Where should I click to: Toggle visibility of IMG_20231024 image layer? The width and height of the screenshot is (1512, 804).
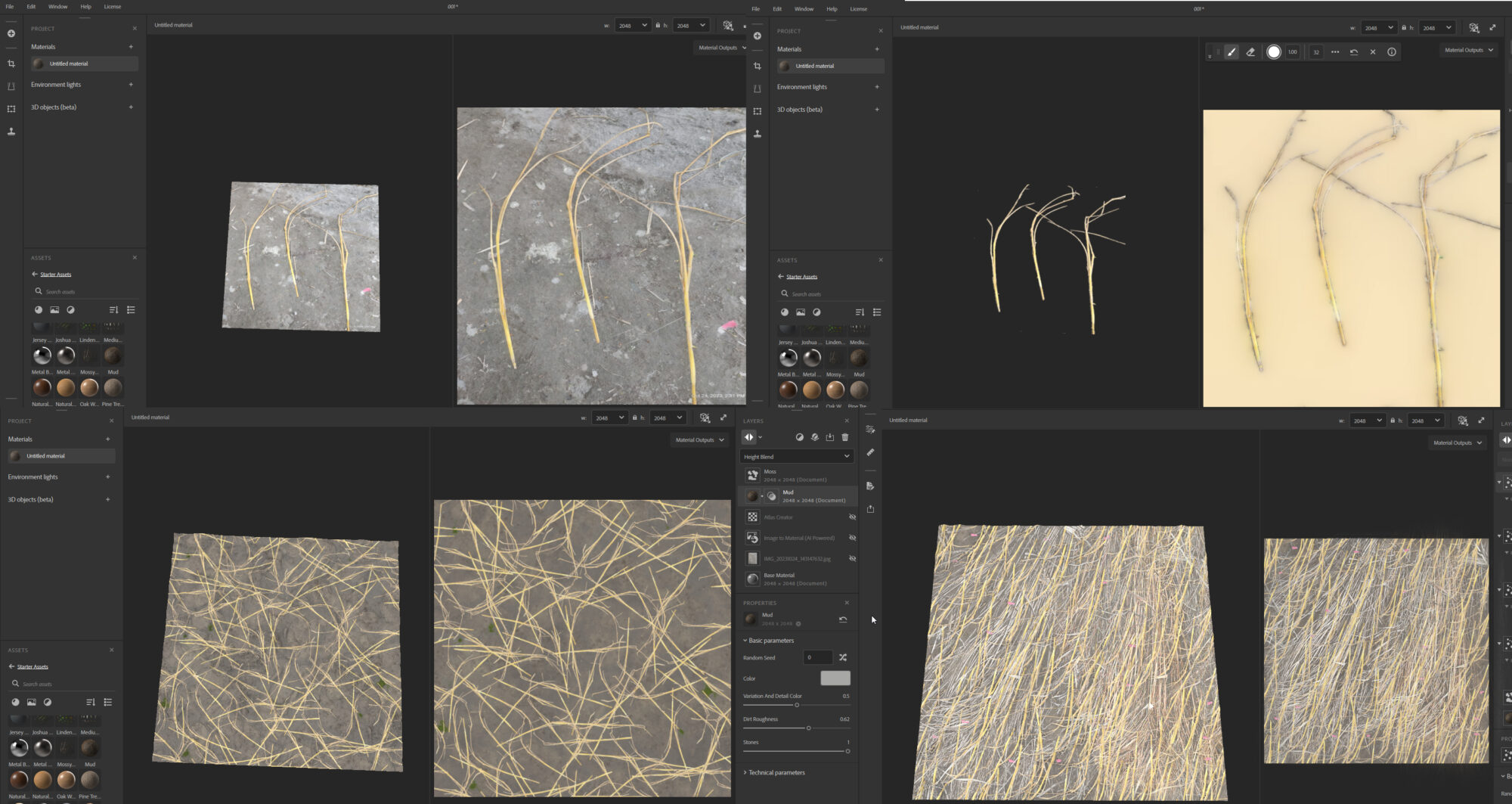852,559
